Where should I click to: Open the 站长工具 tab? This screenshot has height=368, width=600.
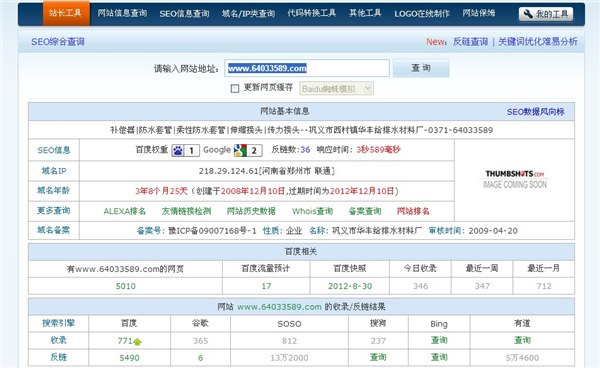point(66,13)
